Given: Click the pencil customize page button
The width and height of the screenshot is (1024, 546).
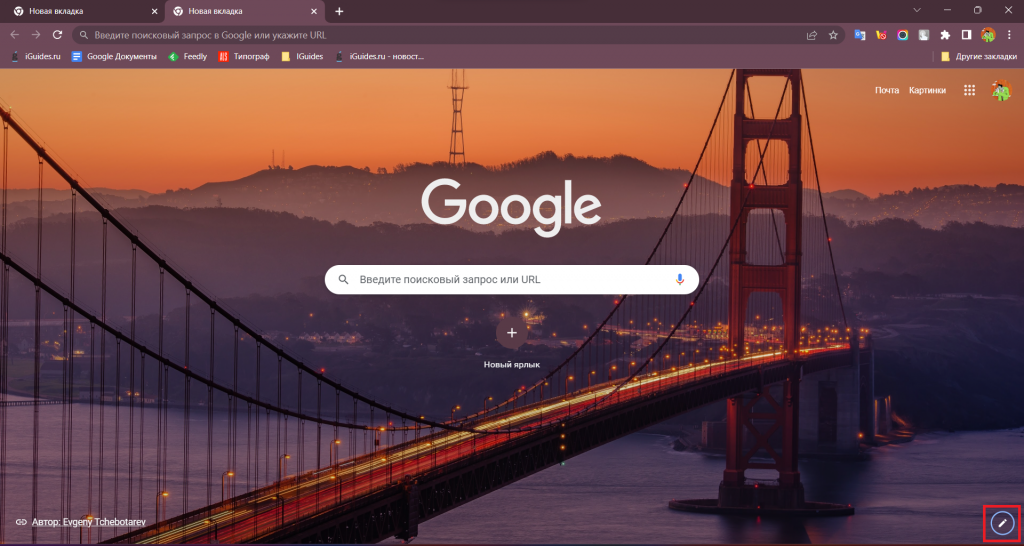Looking at the screenshot, I should point(1001,522).
